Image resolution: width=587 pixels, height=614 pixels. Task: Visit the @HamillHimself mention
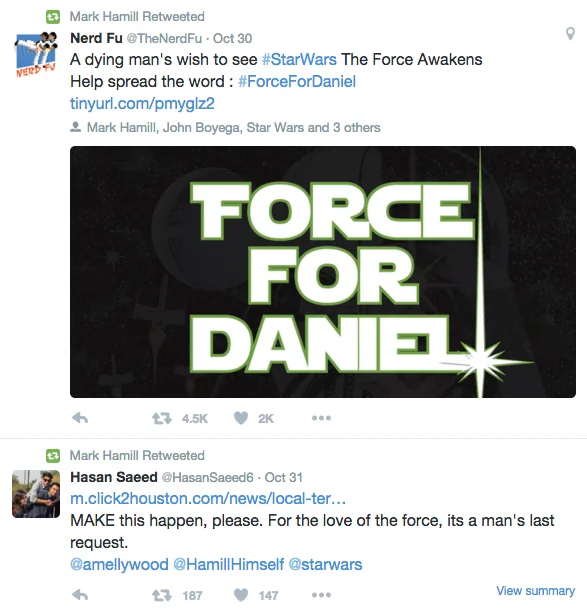228,565
